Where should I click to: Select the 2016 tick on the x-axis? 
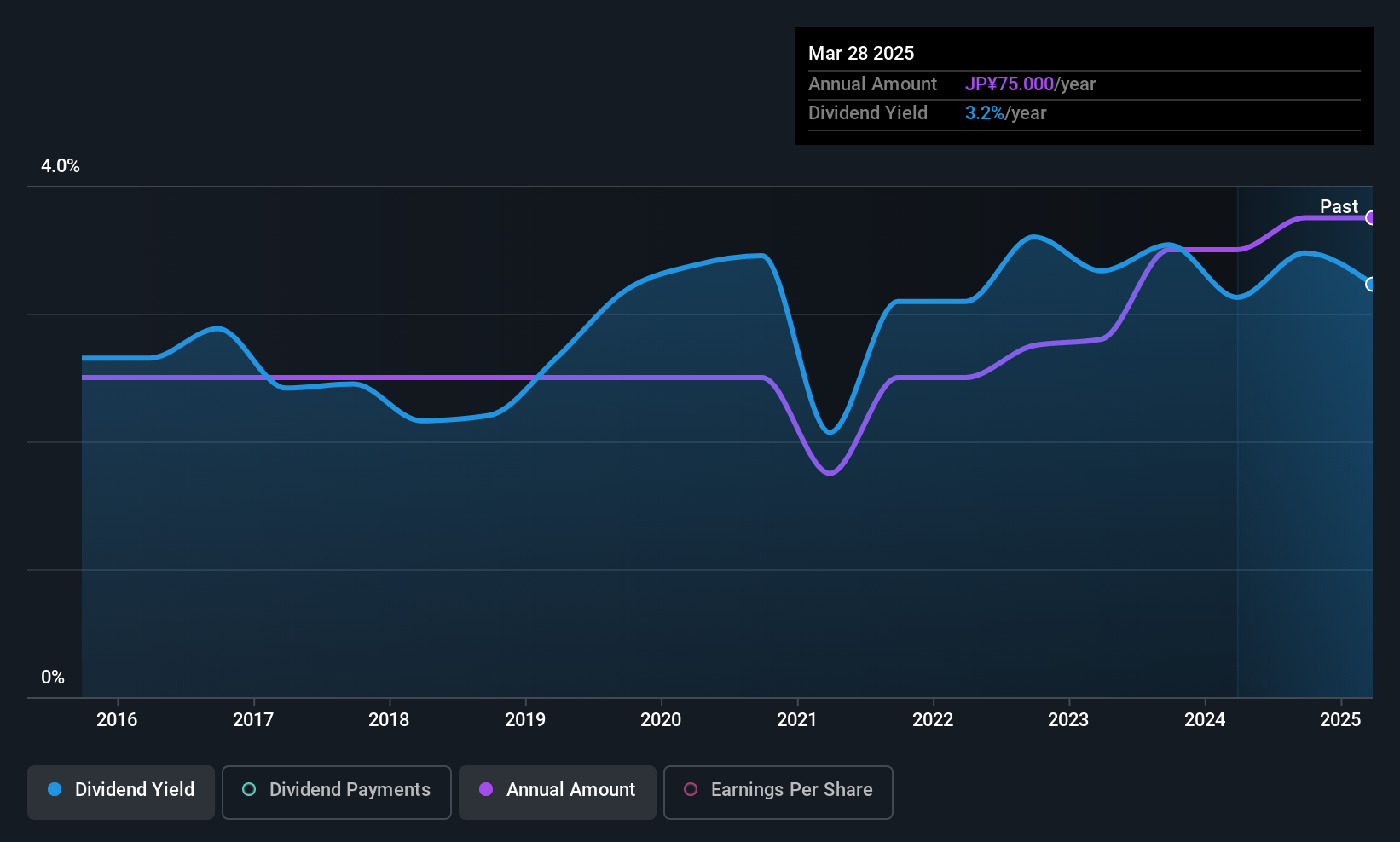click(x=117, y=720)
